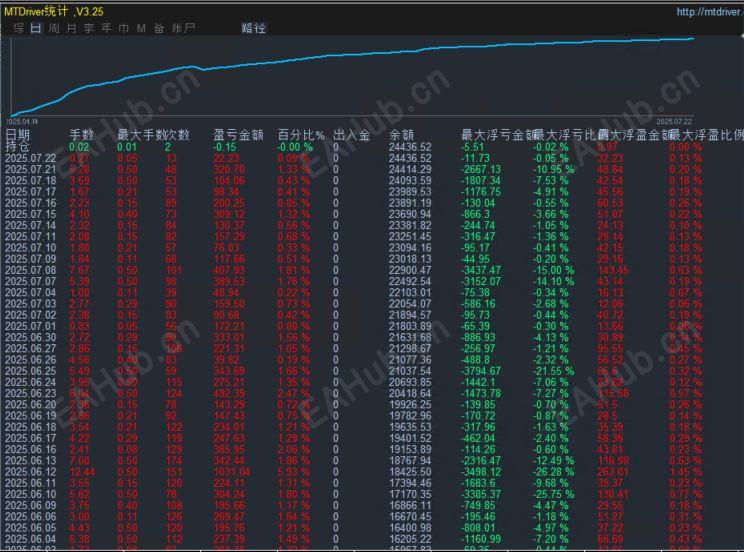The image size is (744, 552).
Task: Click the 日期 column header
Action: 17,135
